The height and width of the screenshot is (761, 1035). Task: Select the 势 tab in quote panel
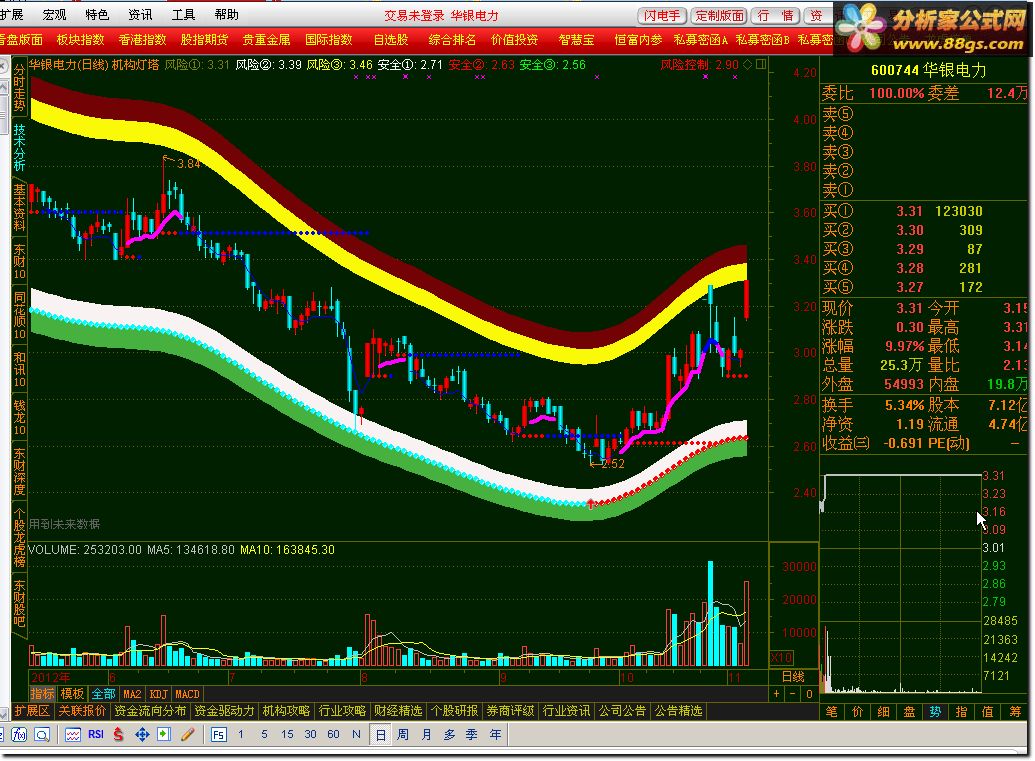pos(935,711)
